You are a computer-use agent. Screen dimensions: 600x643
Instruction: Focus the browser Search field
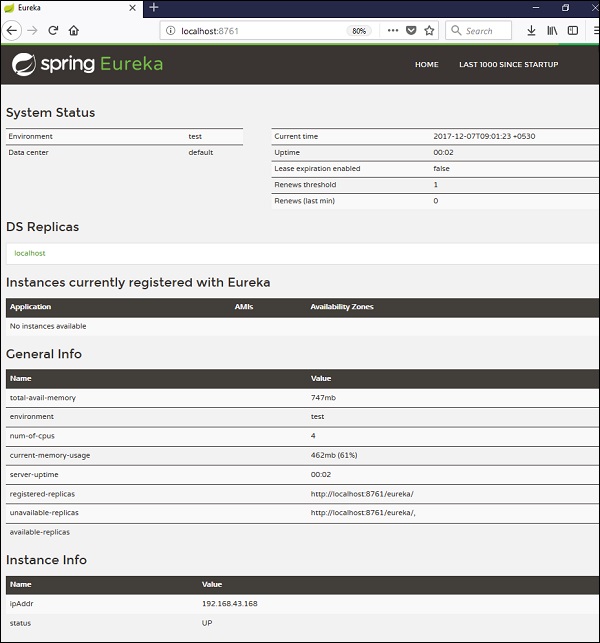click(478, 31)
